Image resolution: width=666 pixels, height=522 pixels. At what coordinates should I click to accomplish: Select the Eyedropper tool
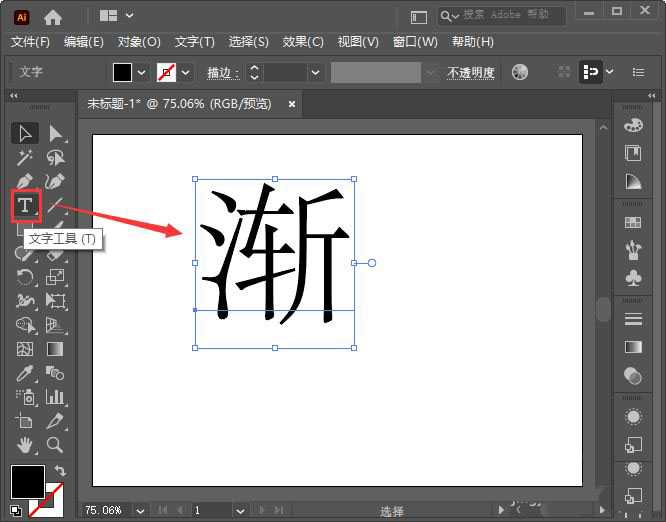click(25, 373)
